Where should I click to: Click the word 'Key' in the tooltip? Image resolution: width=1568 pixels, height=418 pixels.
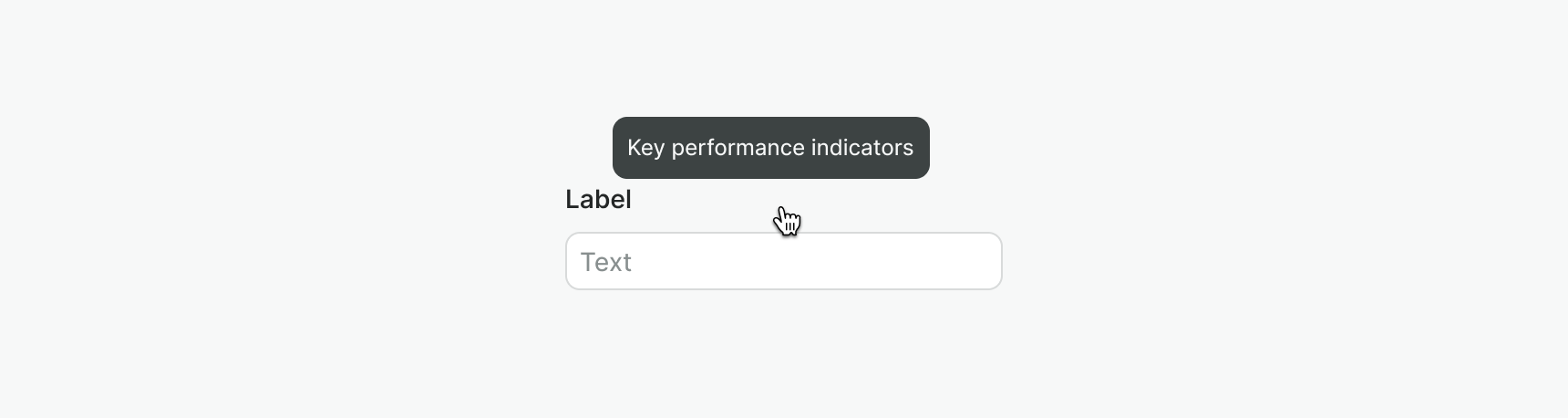coord(645,148)
